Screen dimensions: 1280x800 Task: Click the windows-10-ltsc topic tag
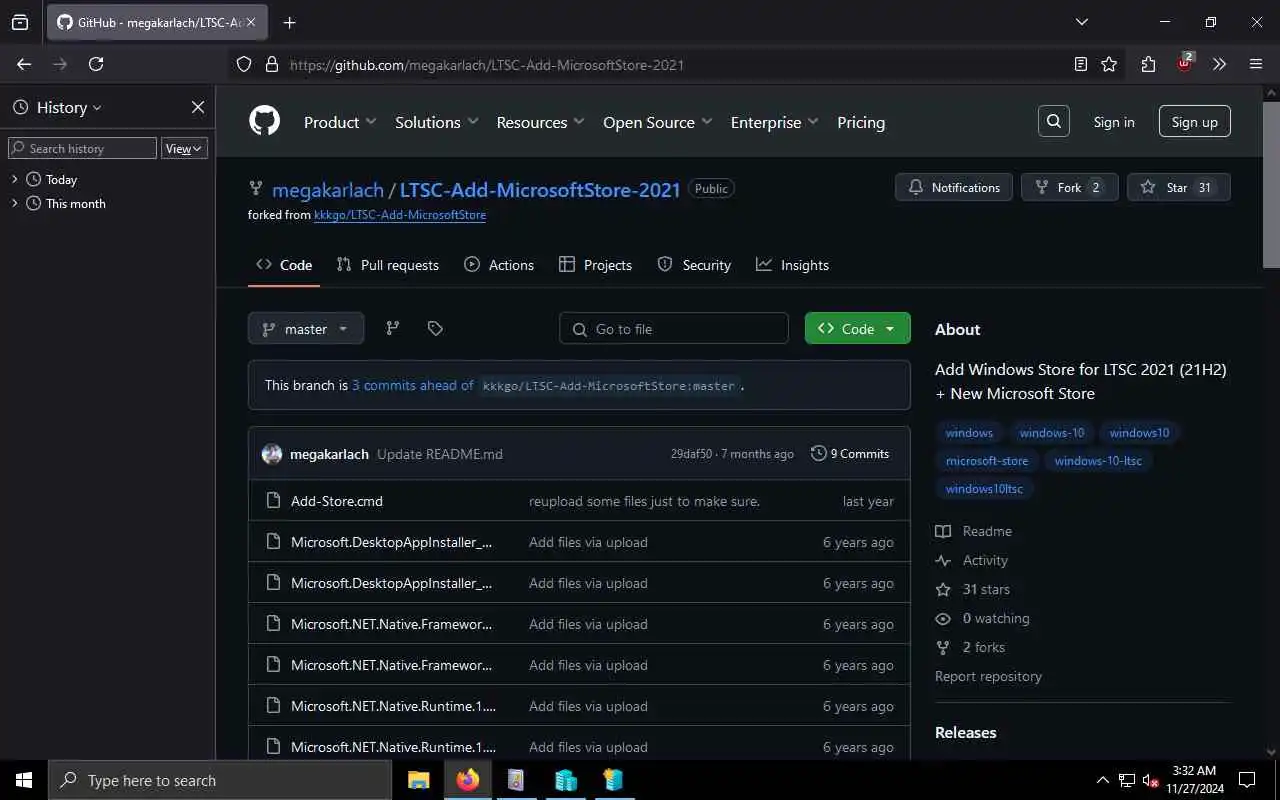pyautogui.click(x=1098, y=461)
